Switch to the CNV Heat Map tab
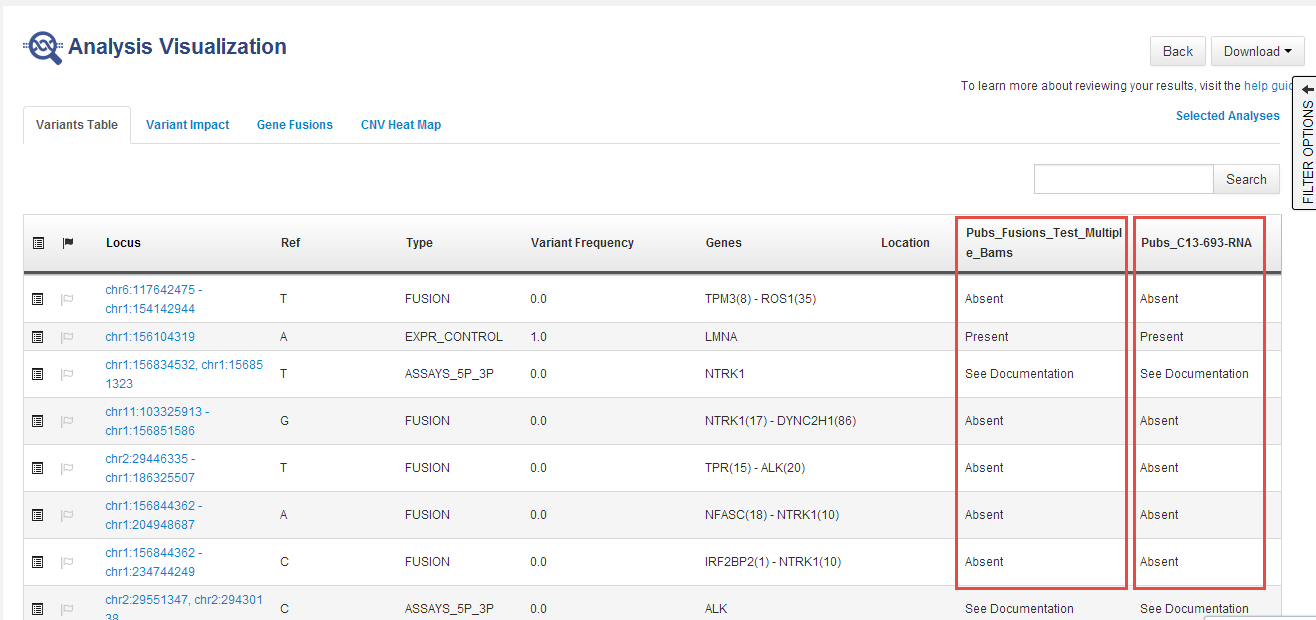Image resolution: width=1316 pixels, height=620 pixels. [x=400, y=125]
